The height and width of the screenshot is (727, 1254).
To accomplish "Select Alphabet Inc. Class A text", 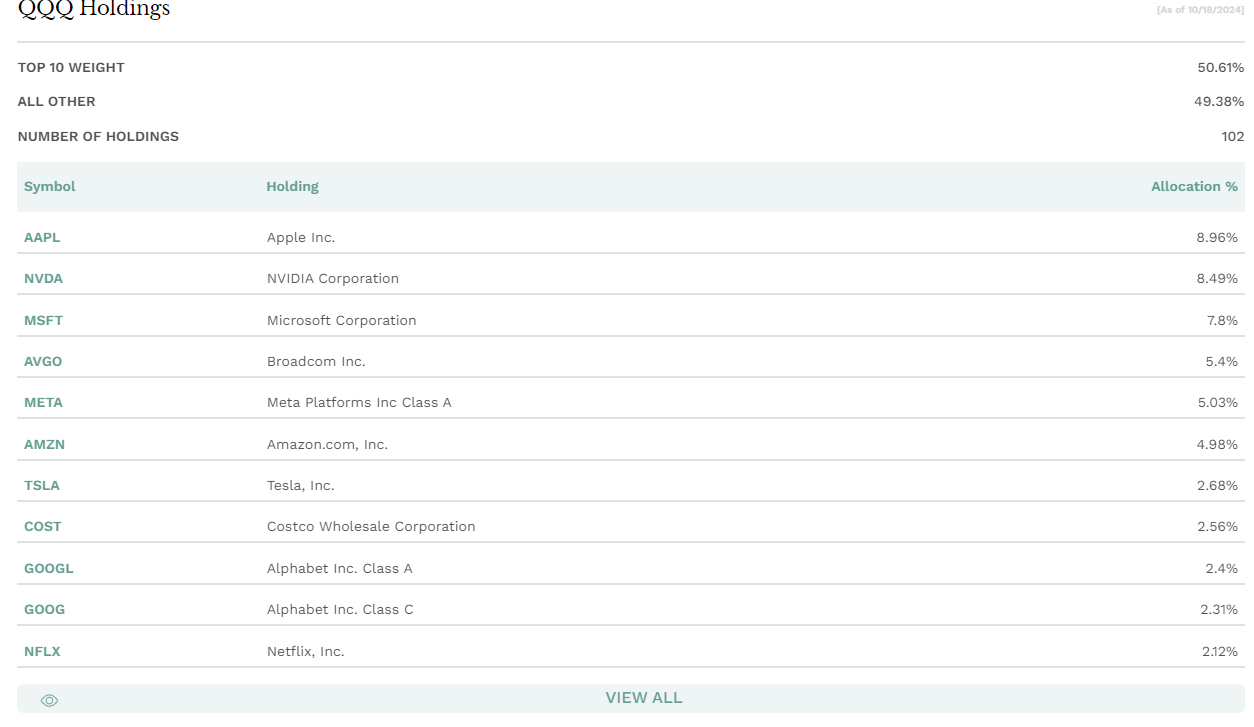I will click(340, 569).
